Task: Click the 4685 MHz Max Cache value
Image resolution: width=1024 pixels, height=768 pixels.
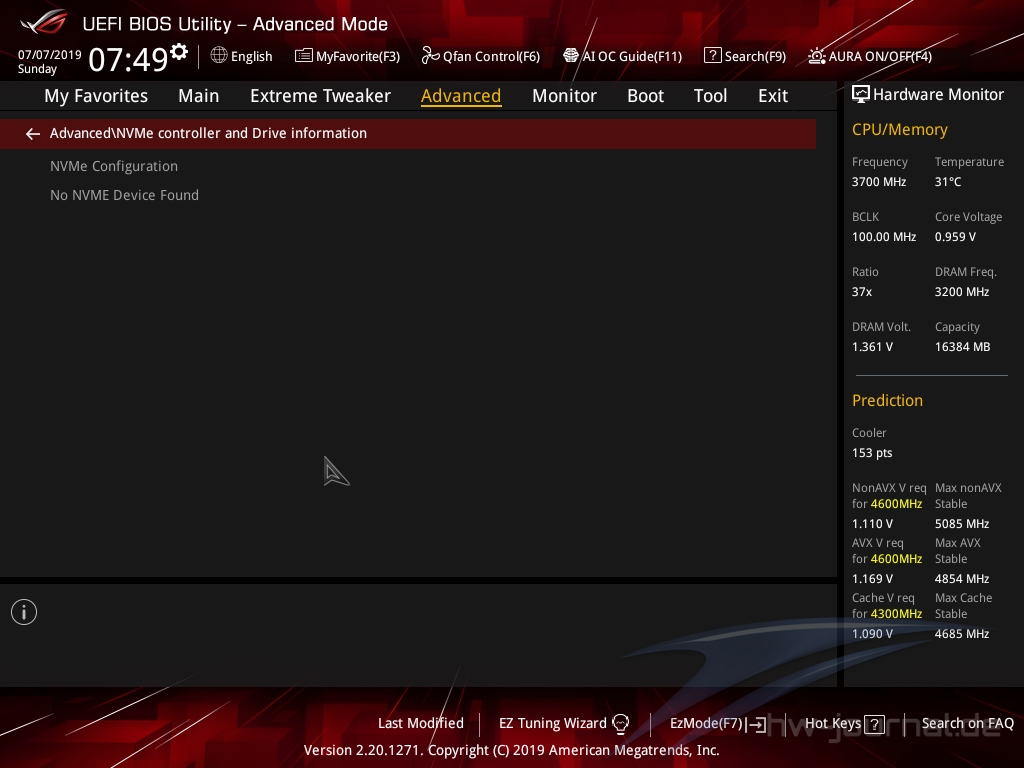Action: tap(961, 633)
